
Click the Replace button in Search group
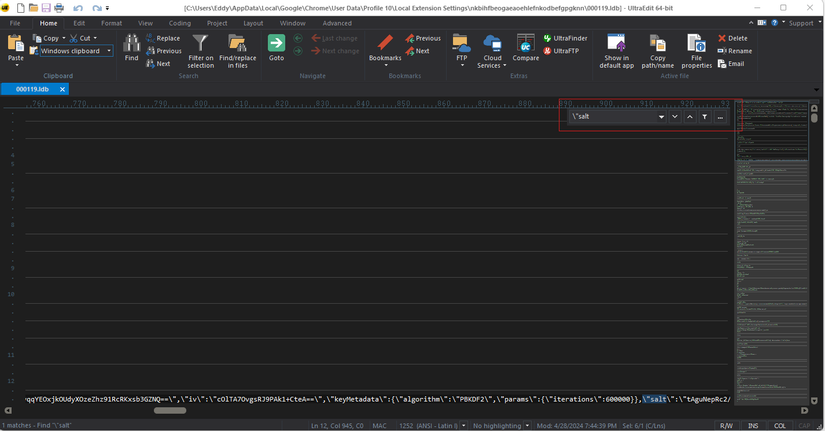pyautogui.click(x=163, y=38)
